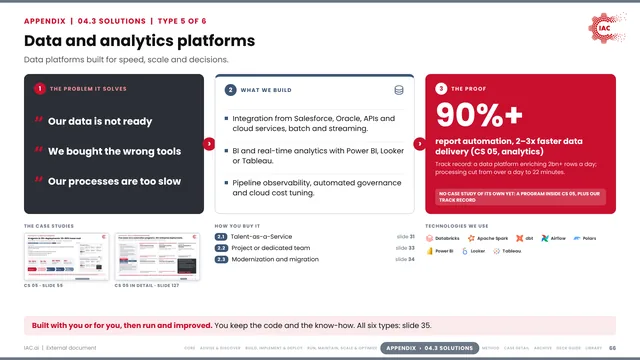Go to the Run, Maintain, Scale & Optimize footer section
Image resolution: width=640 pixels, height=360 pixels.
click(342, 348)
